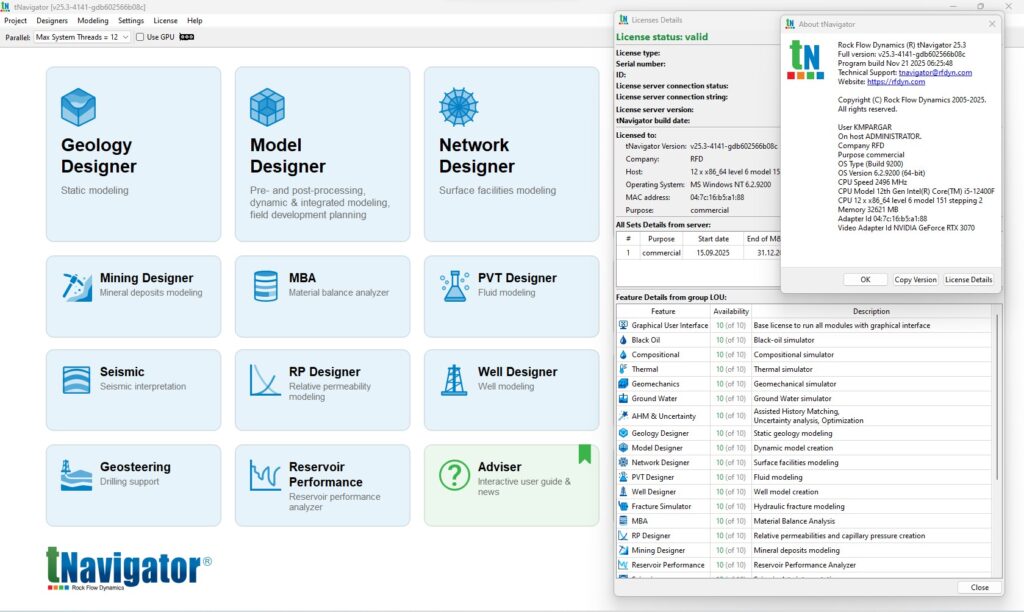Open the tnavigator@rfdyn.com support link

tap(935, 73)
